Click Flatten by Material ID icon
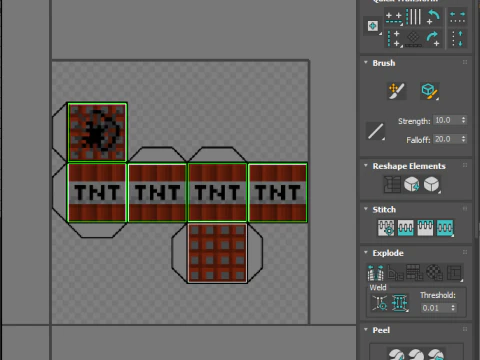The height and width of the screenshot is (360, 480). [434, 272]
